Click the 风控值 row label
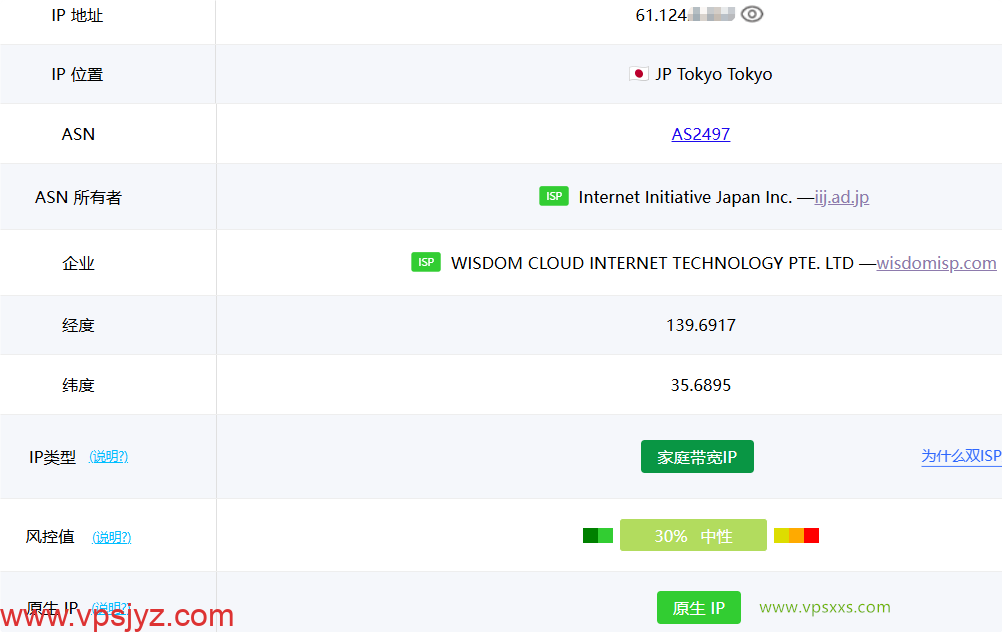This screenshot has height=632, width=1002. point(50,536)
